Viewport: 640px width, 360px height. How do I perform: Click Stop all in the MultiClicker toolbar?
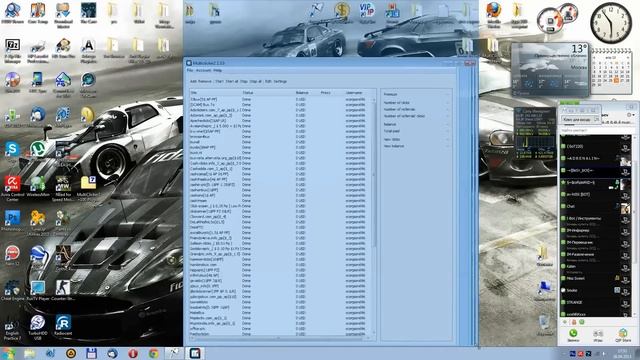[x=256, y=81]
